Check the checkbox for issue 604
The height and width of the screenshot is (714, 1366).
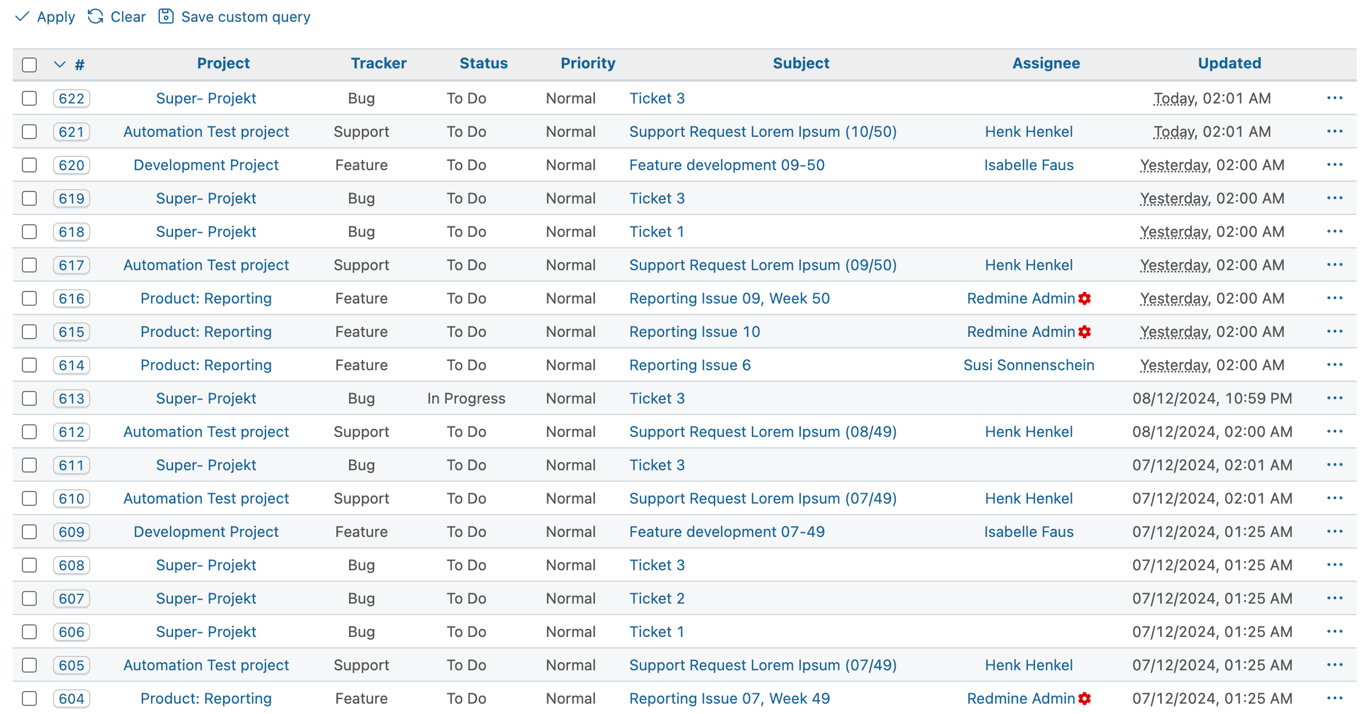[29, 698]
